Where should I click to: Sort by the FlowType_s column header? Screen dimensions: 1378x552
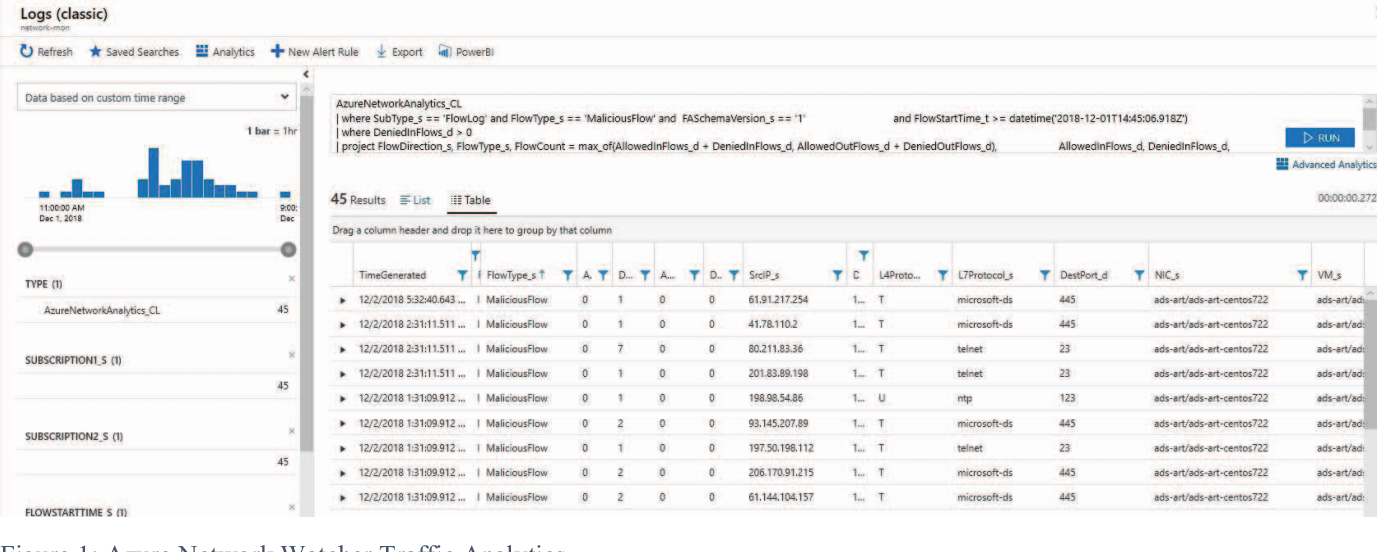coord(516,275)
